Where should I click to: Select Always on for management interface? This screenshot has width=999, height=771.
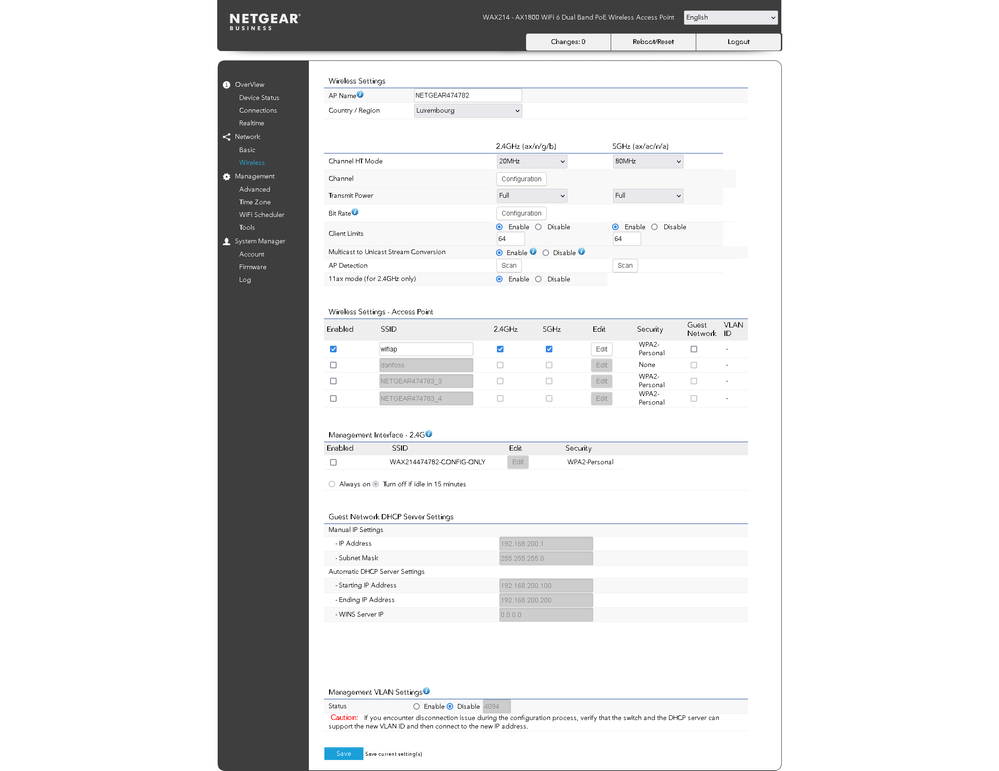click(x=332, y=484)
